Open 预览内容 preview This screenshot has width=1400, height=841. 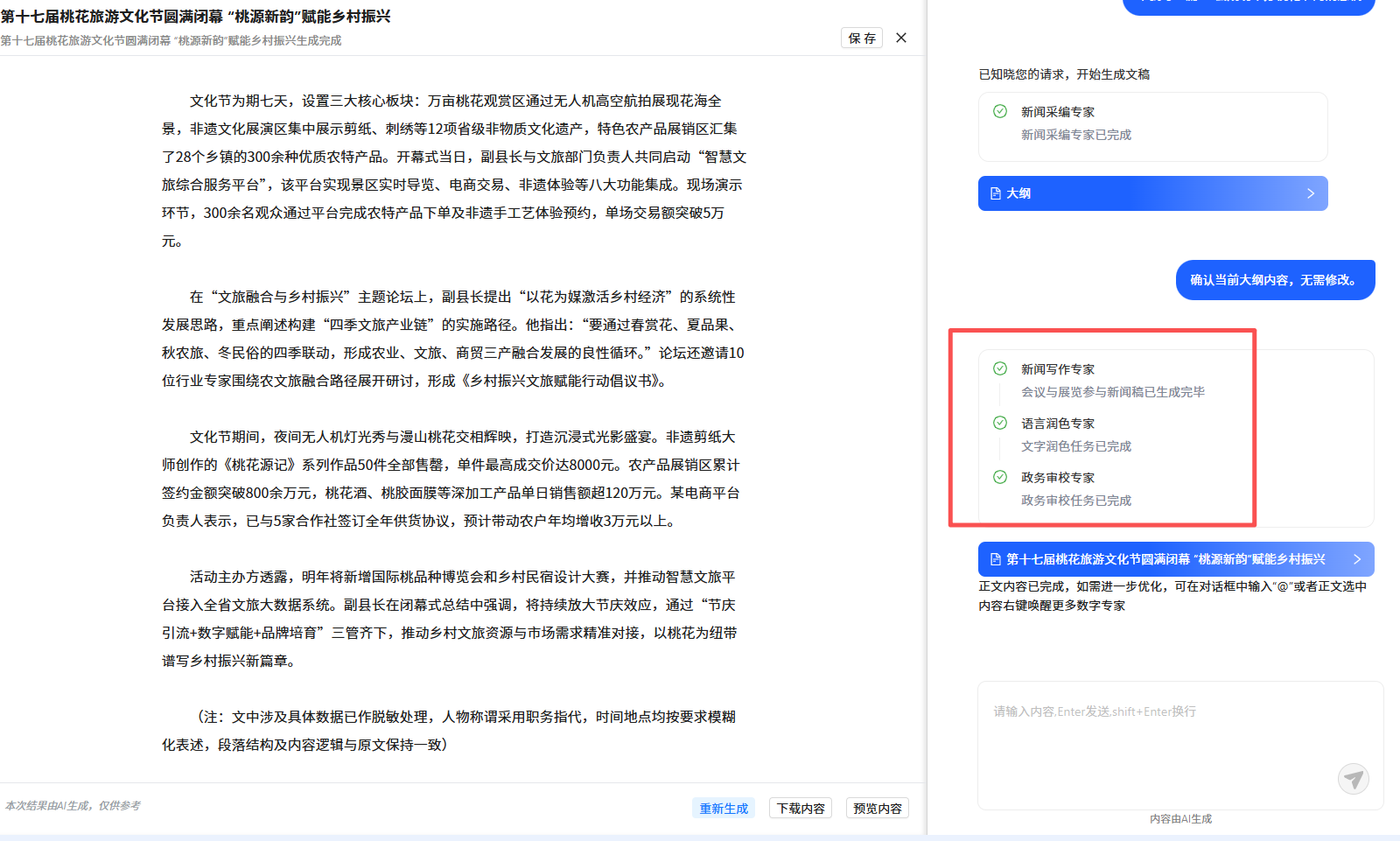pyautogui.click(x=878, y=808)
